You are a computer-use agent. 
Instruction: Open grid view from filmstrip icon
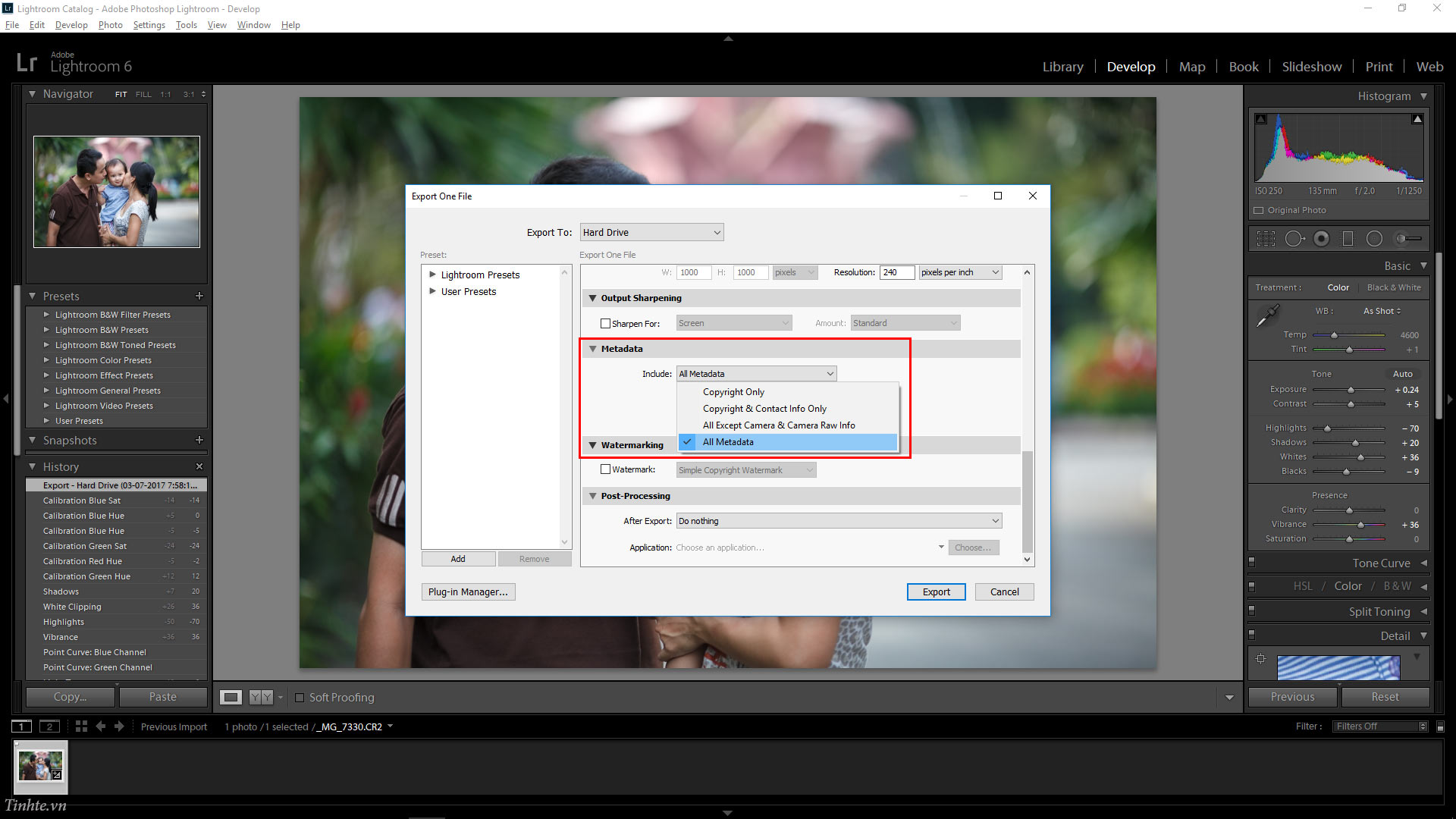point(81,726)
